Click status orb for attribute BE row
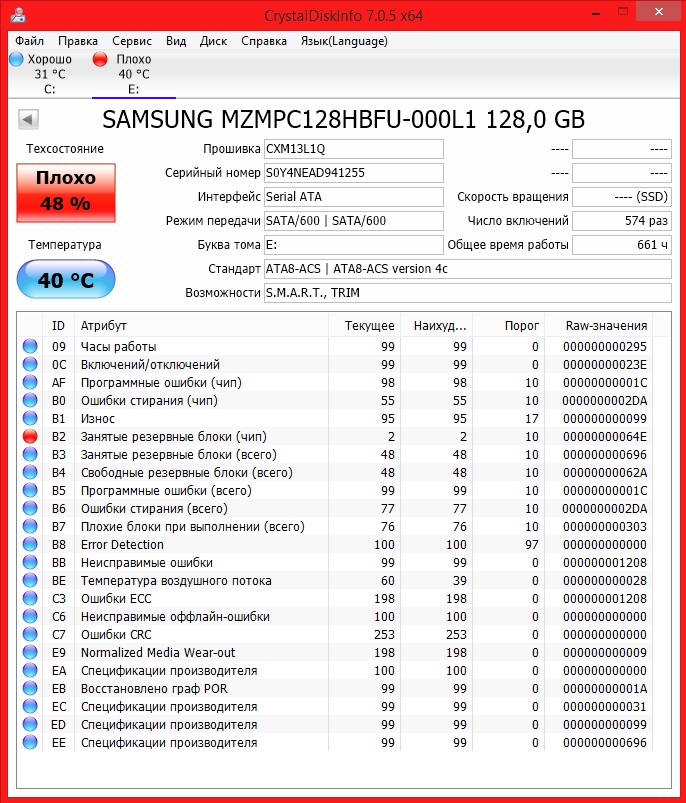Viewport: 686px width, 803px height. (x=30, y=580)
